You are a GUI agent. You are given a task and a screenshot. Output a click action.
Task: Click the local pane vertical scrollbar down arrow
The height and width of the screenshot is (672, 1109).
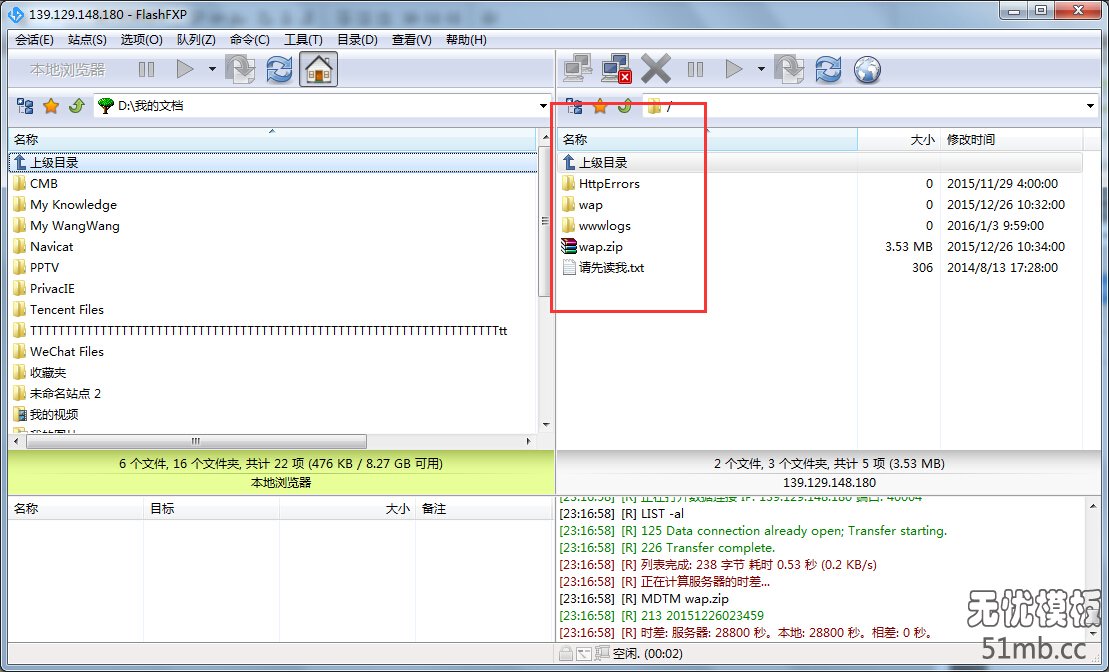[545, 425]
